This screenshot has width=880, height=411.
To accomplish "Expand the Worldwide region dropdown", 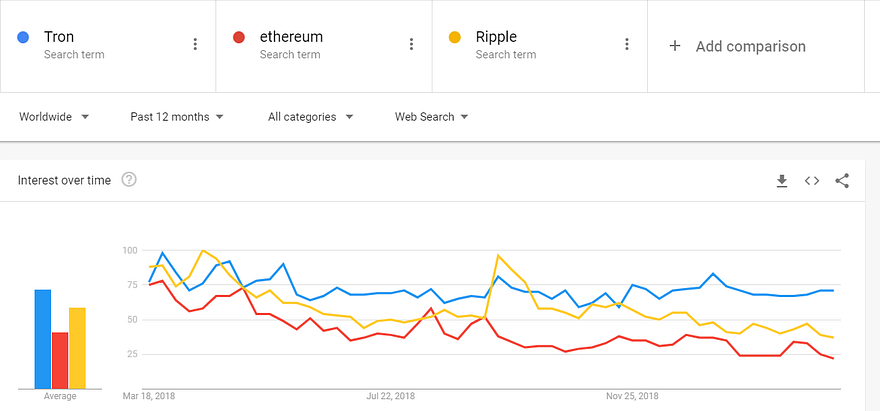I will pyautogui.click(x=54, y=117).
